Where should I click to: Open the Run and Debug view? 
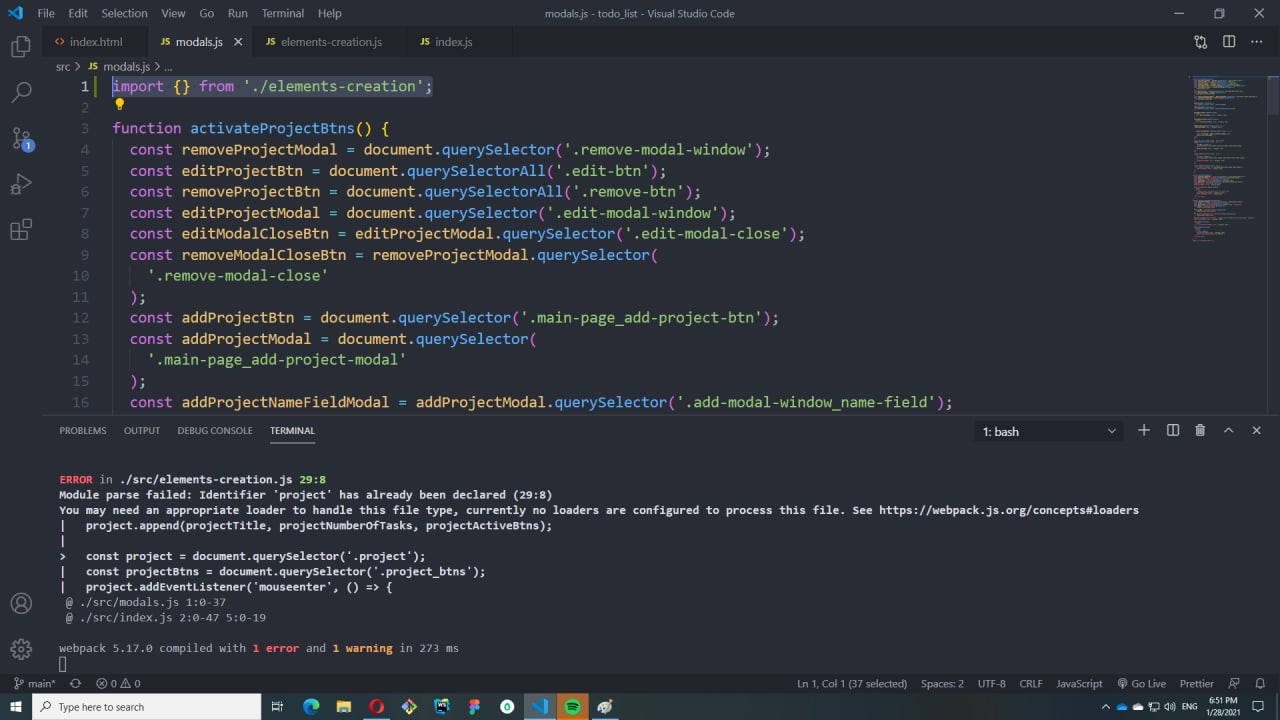21,184
